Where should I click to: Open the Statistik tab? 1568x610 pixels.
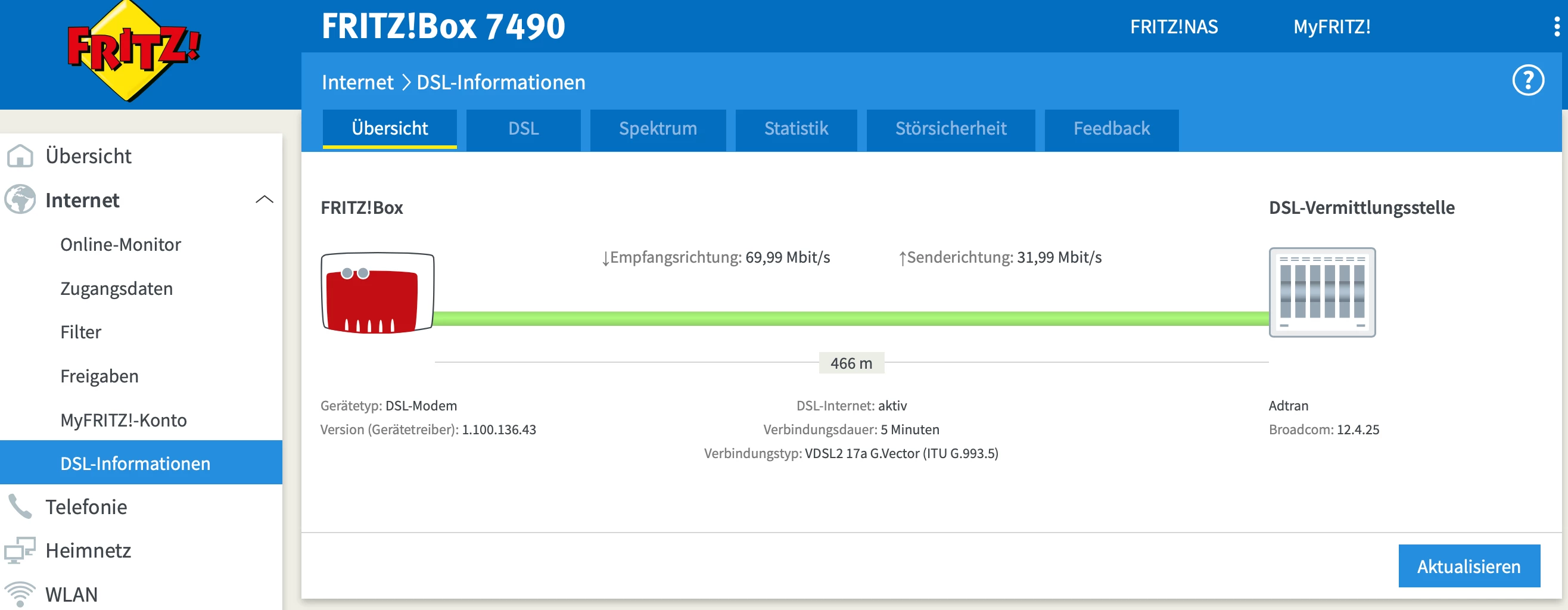[796, 129]
